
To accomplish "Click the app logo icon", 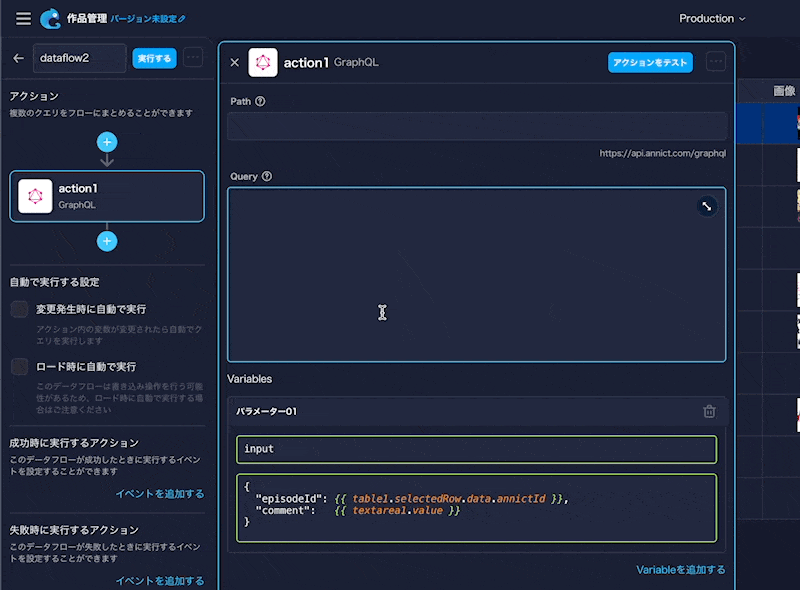I will [x=50, y=19].
